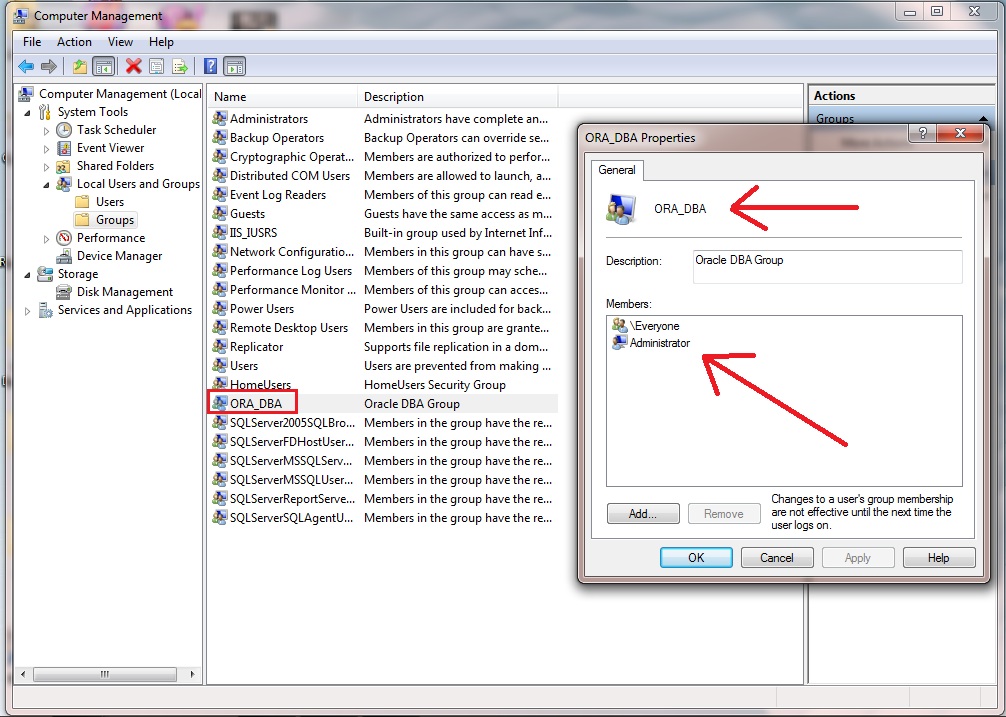Click the Back arrow toolbar icon
This screenshot has width=1006, height=717.
point(26,67)
